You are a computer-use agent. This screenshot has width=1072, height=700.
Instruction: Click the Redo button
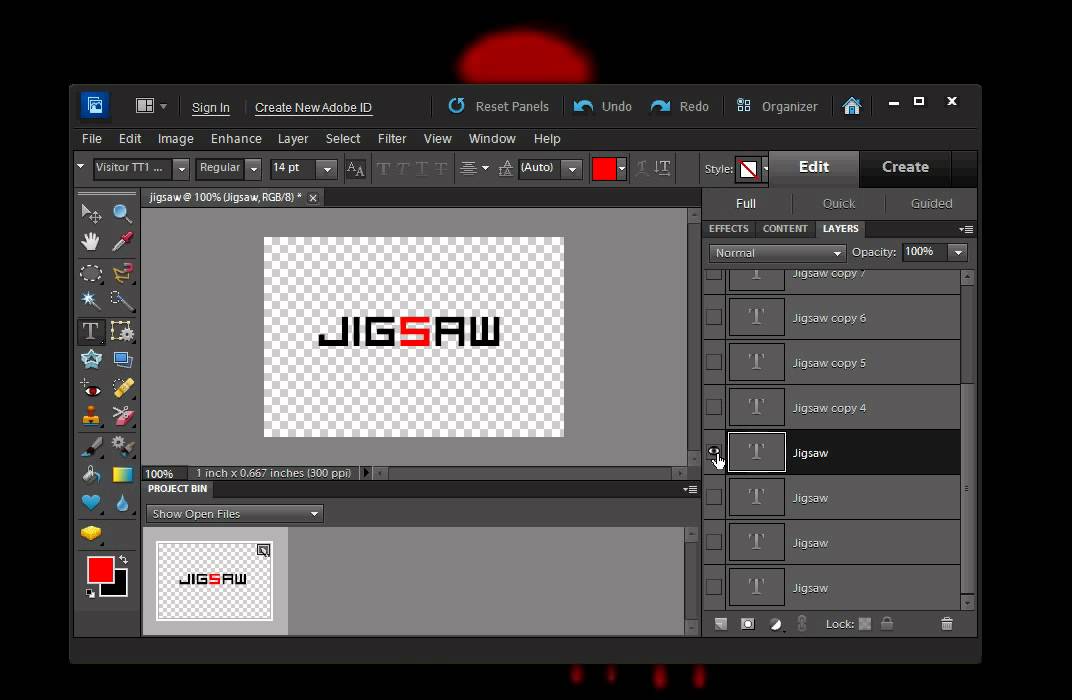pyautogui.click(x=679, y=107)
